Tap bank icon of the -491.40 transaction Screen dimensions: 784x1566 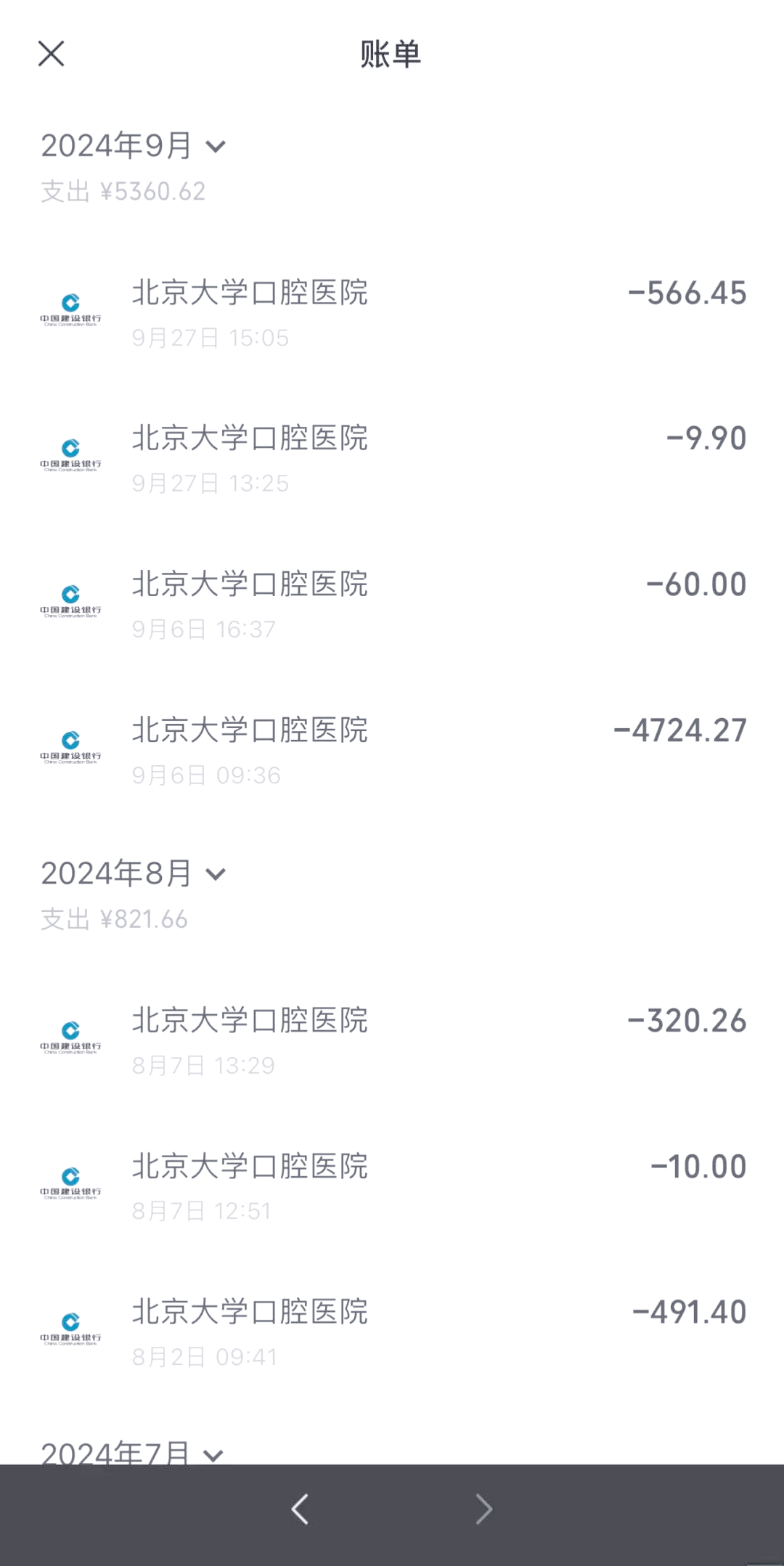point(70,1328)
